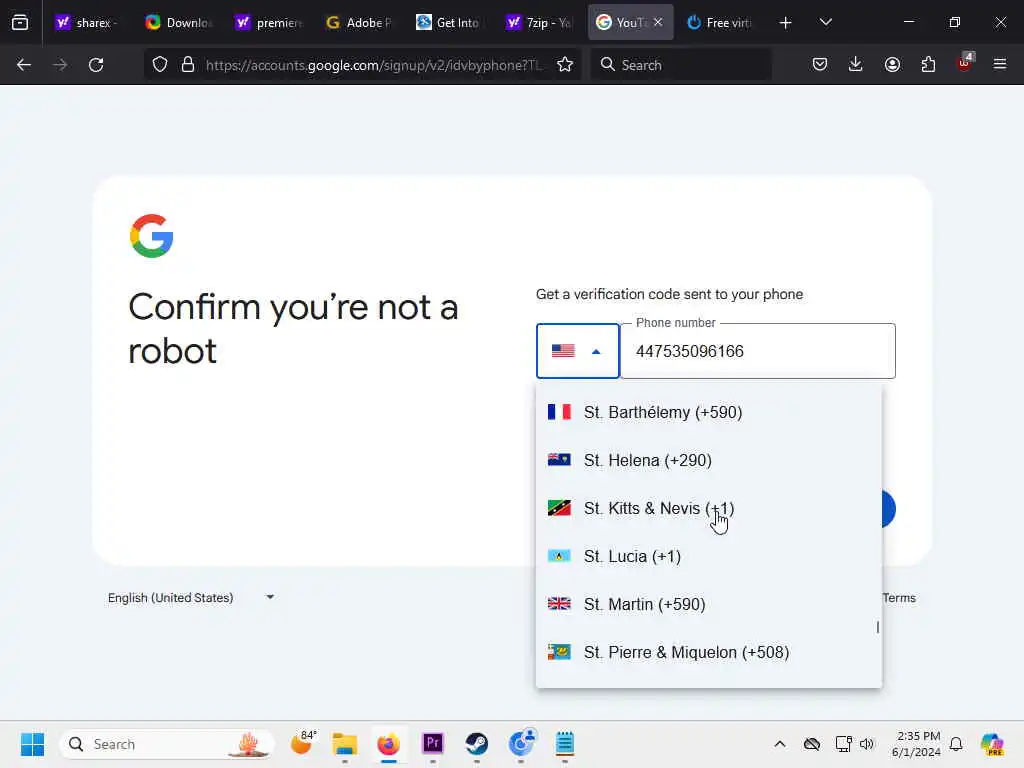The width and height of the screenshot is (1024, 768).
Task: Click the browser Search box
Action: point(680,65)
